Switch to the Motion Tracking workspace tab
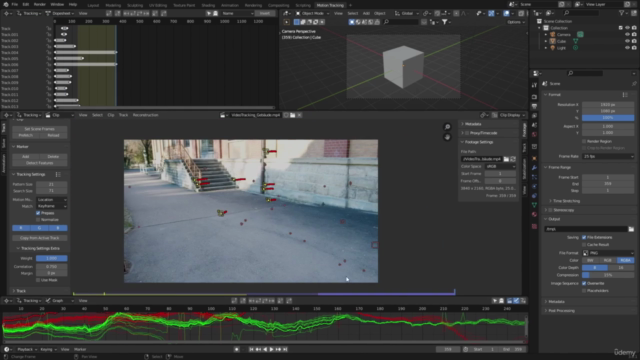This screenshot has width=640, height=360. [330, 5]
